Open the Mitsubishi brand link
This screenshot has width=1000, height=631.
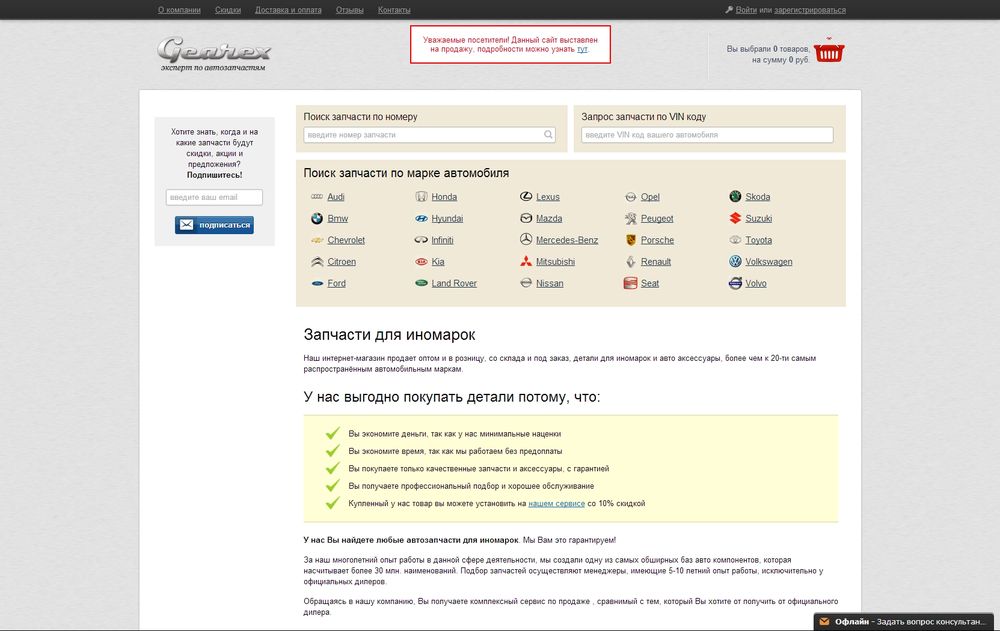[x=555, y=262]
